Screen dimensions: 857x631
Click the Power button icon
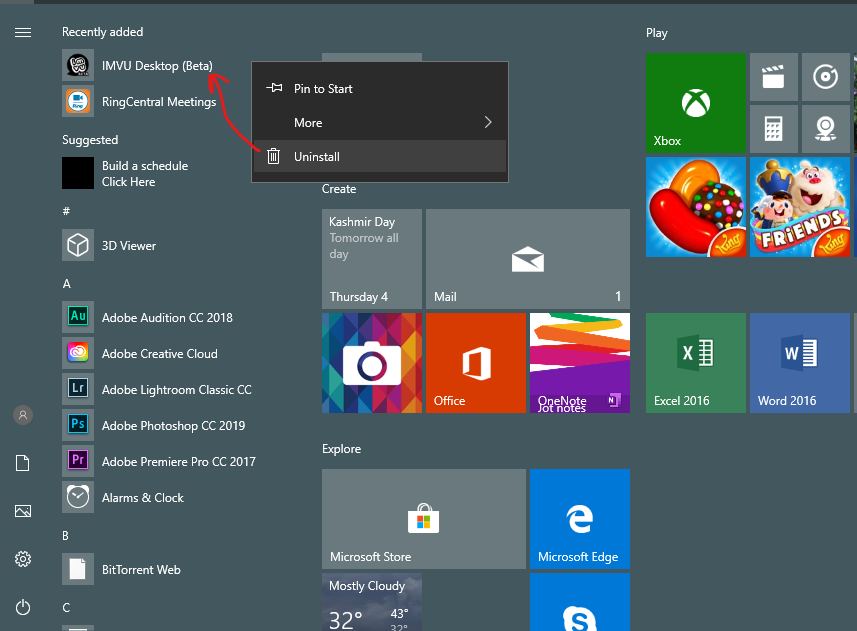pos(23,607)
